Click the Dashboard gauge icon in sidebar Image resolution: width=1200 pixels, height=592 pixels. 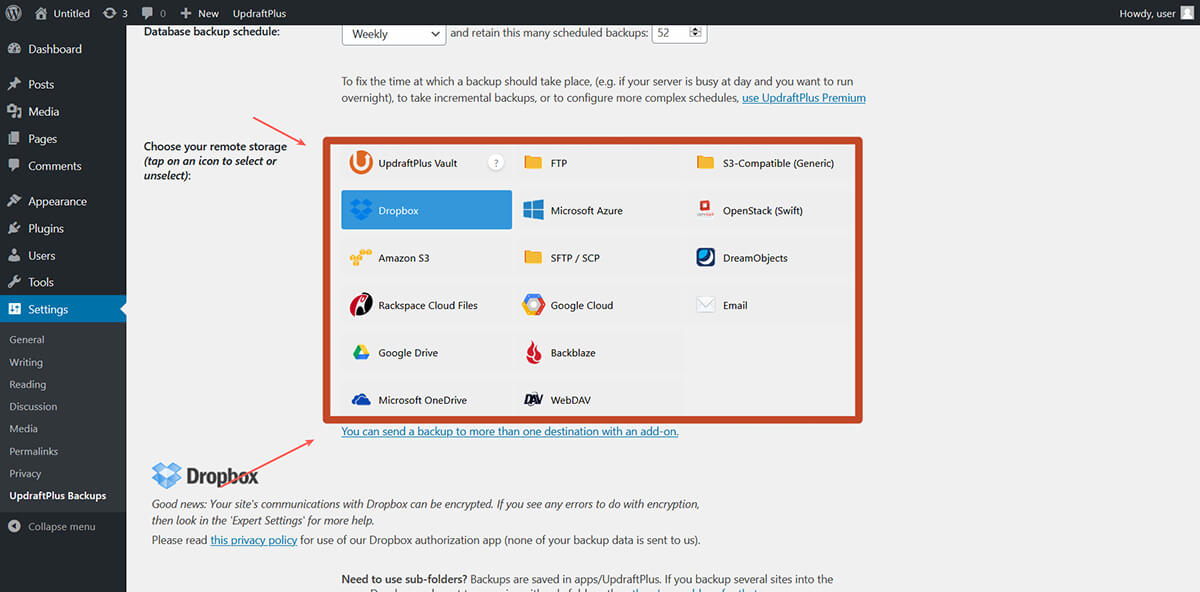click(14, 49)
